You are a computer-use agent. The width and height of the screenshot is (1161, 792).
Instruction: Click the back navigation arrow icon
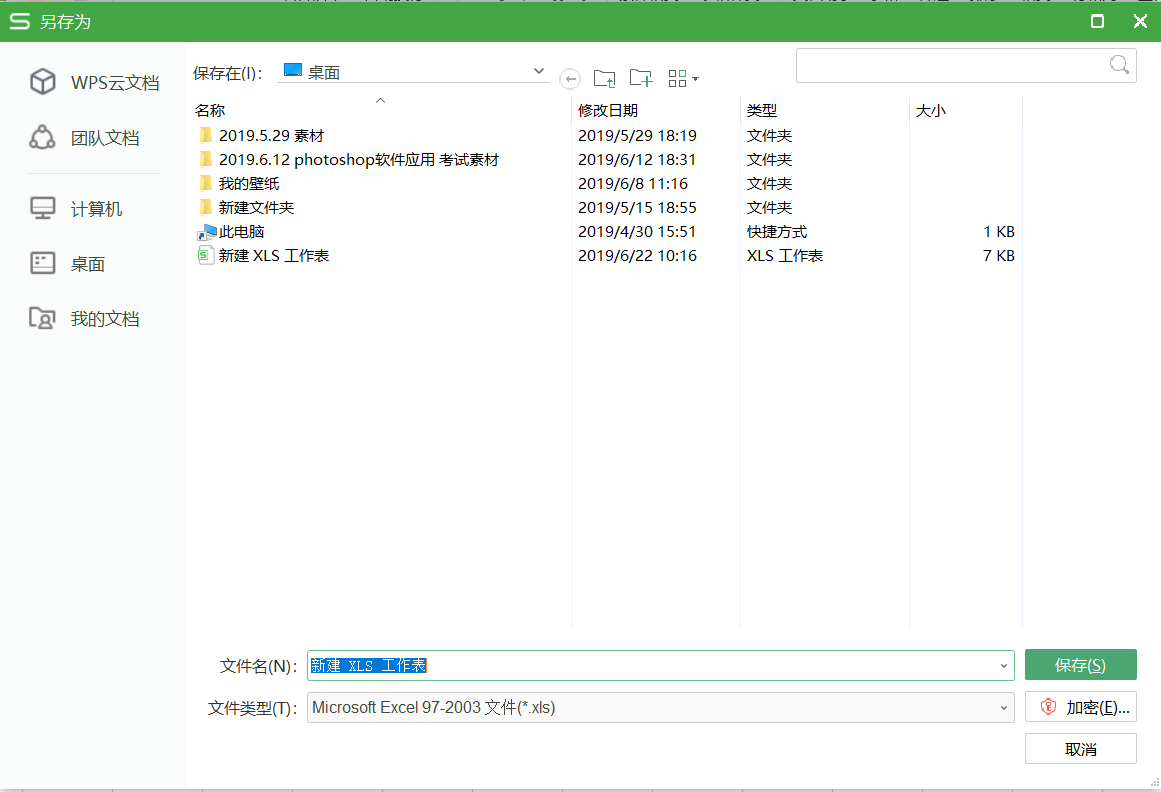570,78
